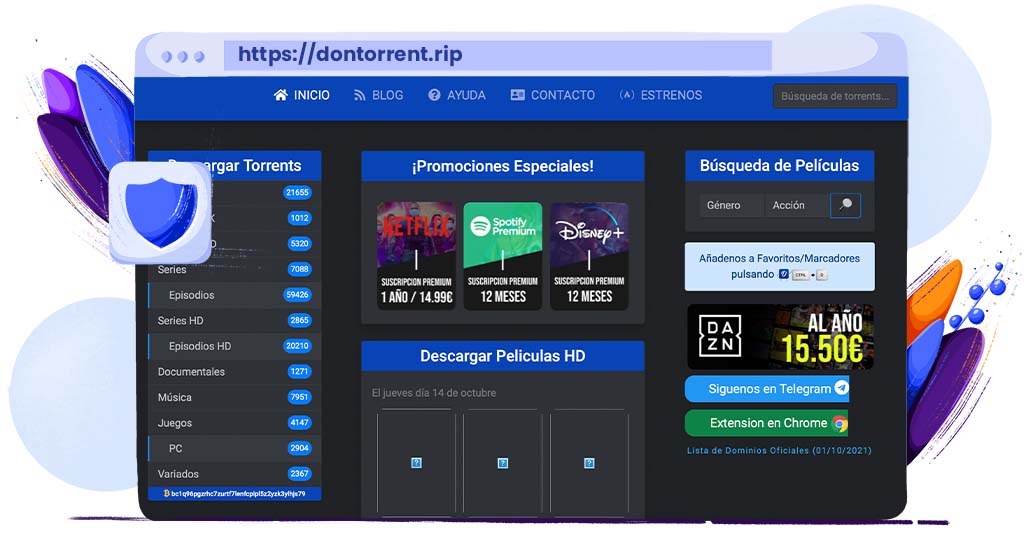Open the Disney+ 12 meses promo
The image size is (1024, 541).
[589, 255]
